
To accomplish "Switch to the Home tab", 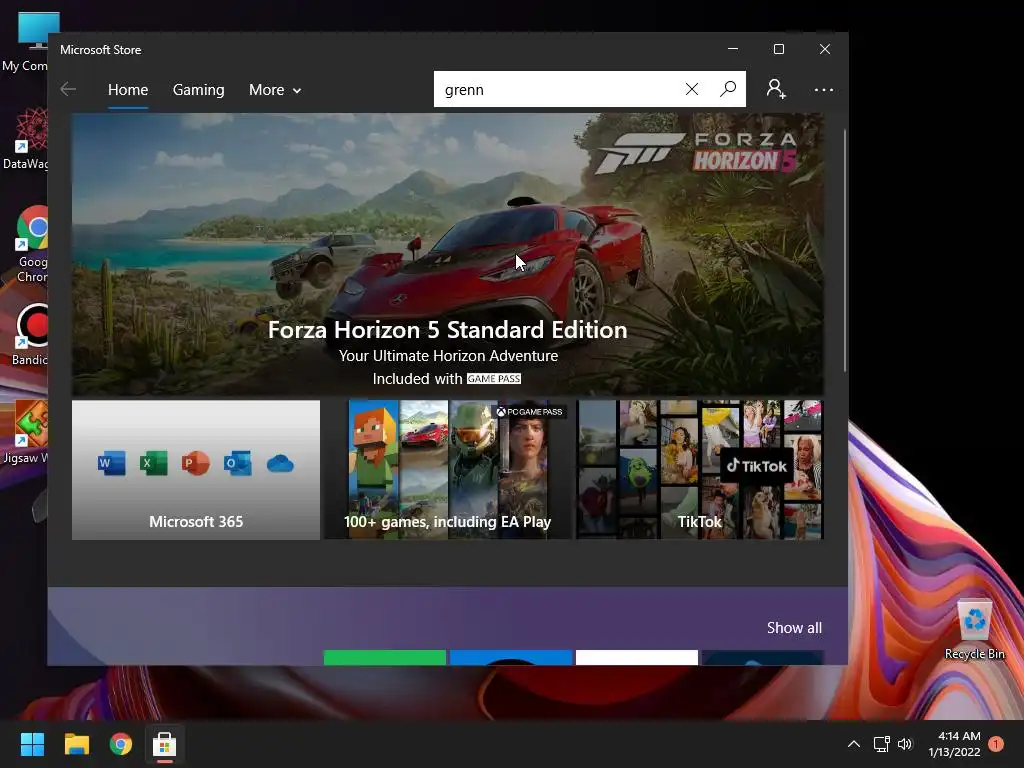I will pyautogui.click(x=128, y=89).
